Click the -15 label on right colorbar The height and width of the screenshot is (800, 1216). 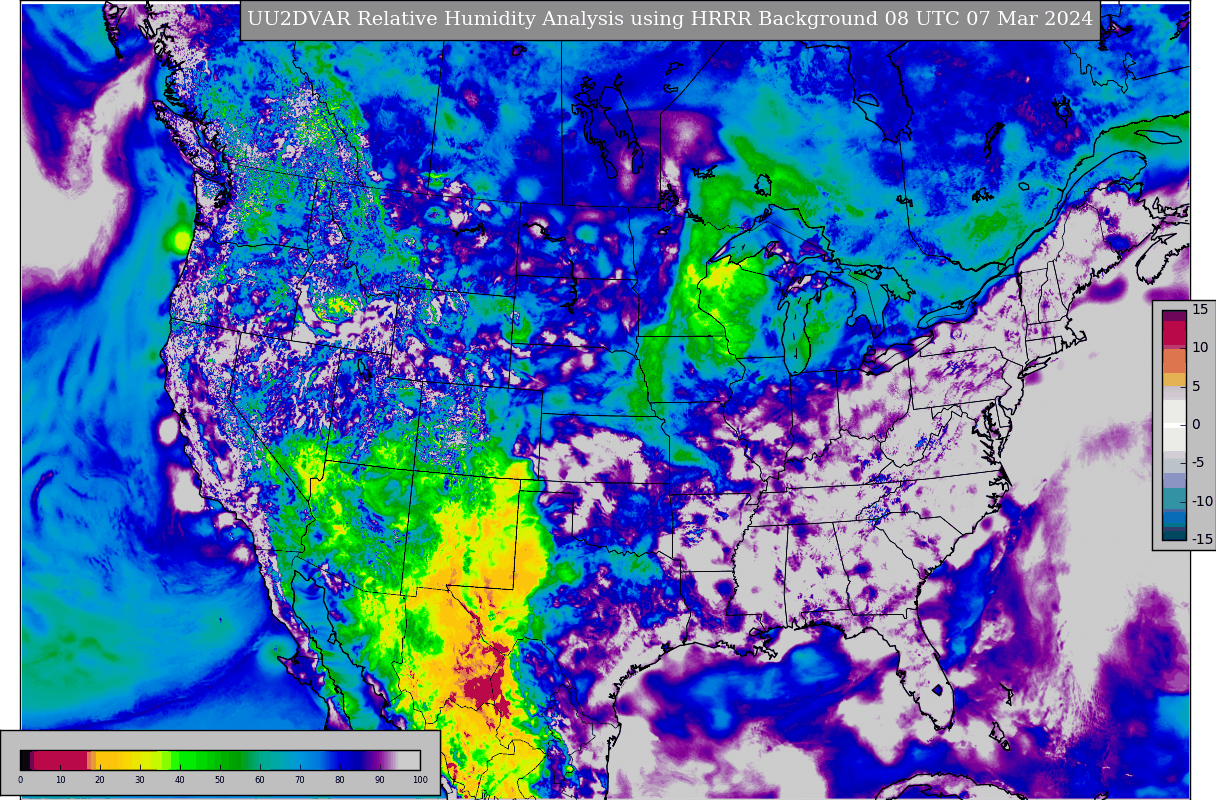[x=1202, y=539]
